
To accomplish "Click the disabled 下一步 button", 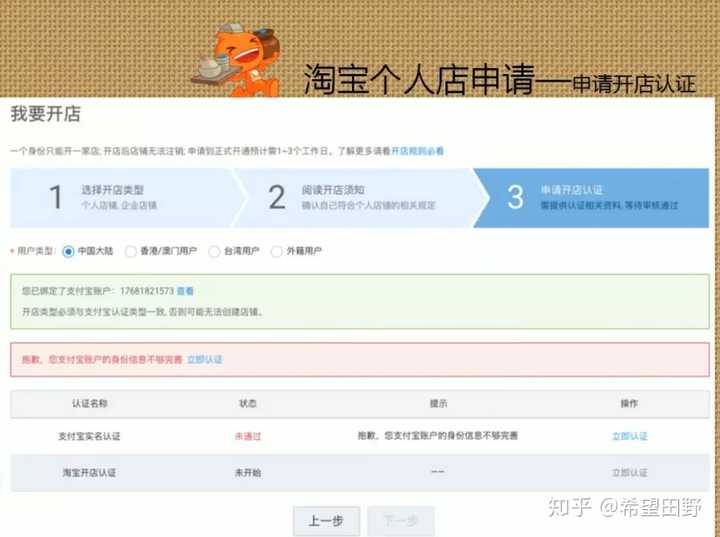I will [400, 521].
